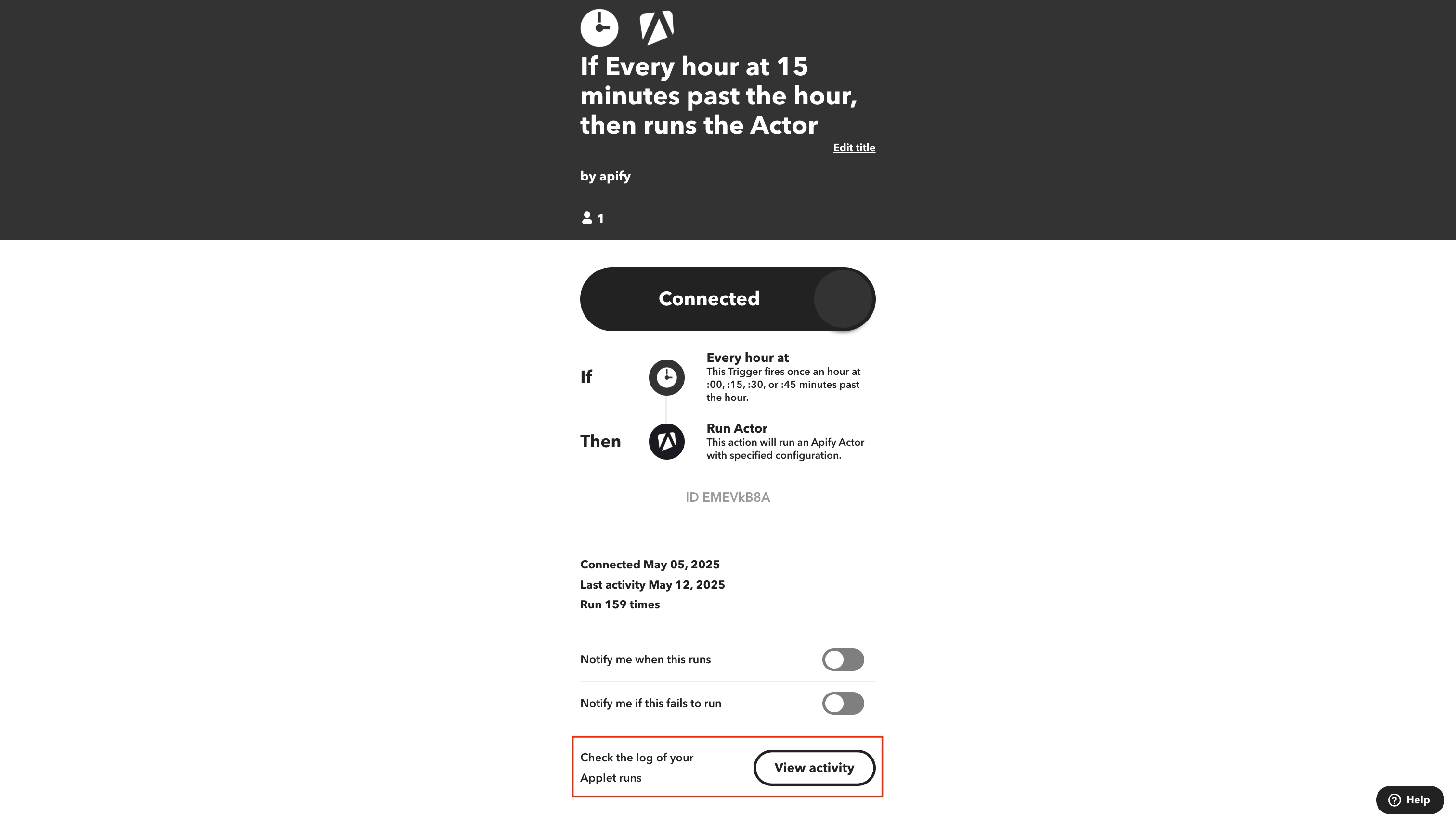Click the Every hour at trigger heading
1456x823 pixels.
click(x=747, y=358)
